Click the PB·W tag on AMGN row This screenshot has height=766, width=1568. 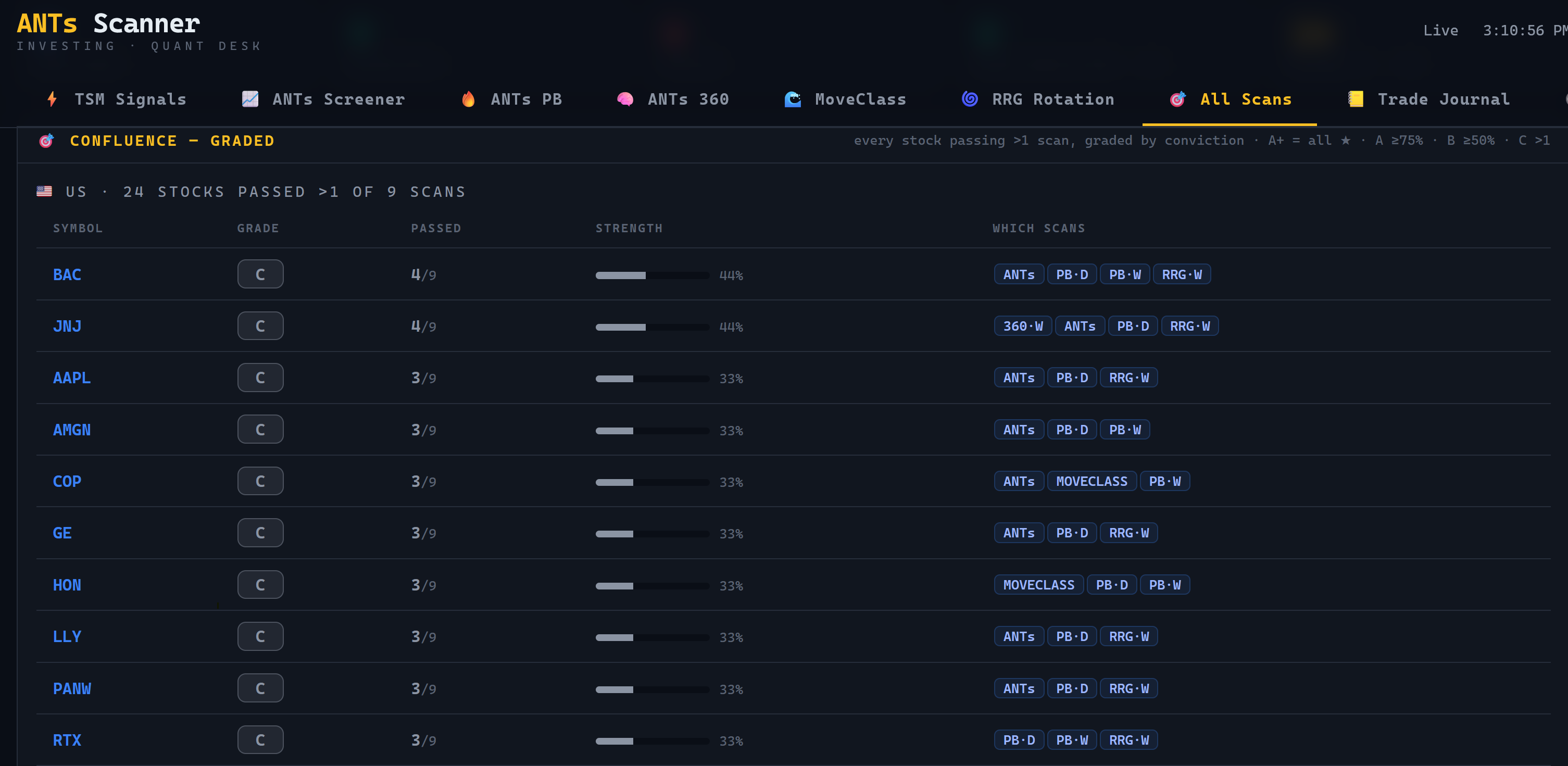pyautogui.click(x=1124, y=429)
